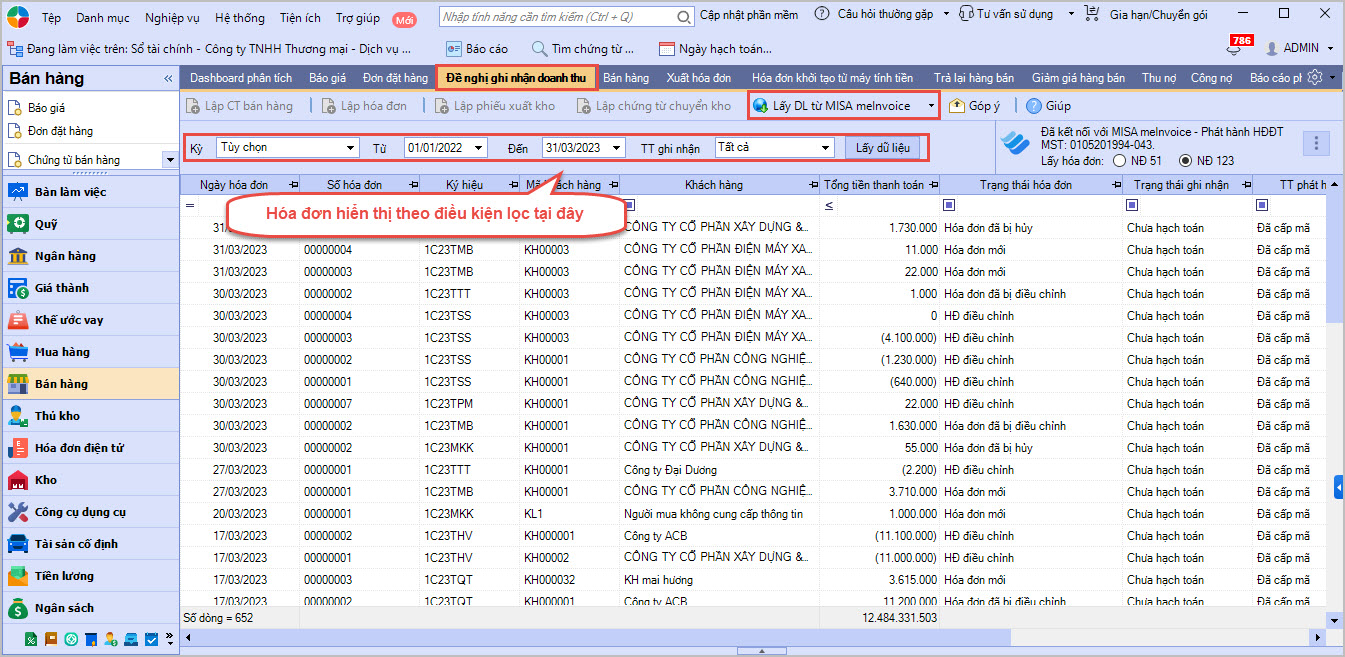Screen dimensions: 1345x657
Task: Collapse the Bán hàng sidebar panel
Action: tap(168, 79)
